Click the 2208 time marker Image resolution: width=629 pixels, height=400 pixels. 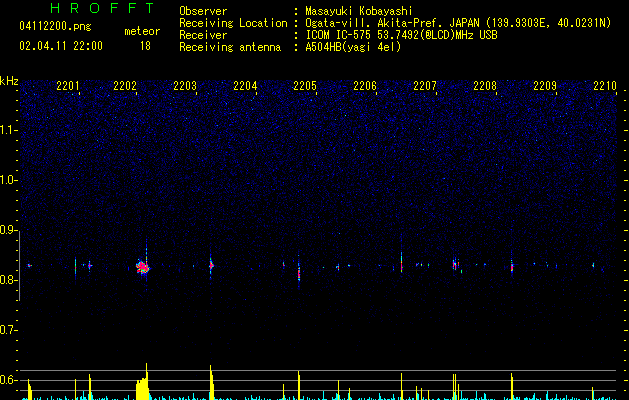485,86
